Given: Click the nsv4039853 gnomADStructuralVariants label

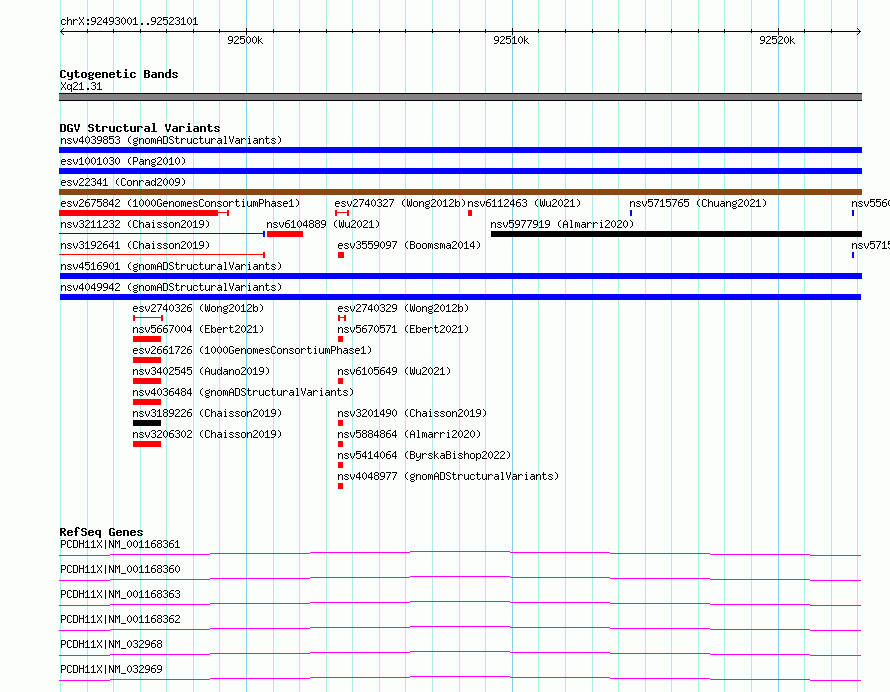Looking at the screenshot, I should [x=171, y=140].
